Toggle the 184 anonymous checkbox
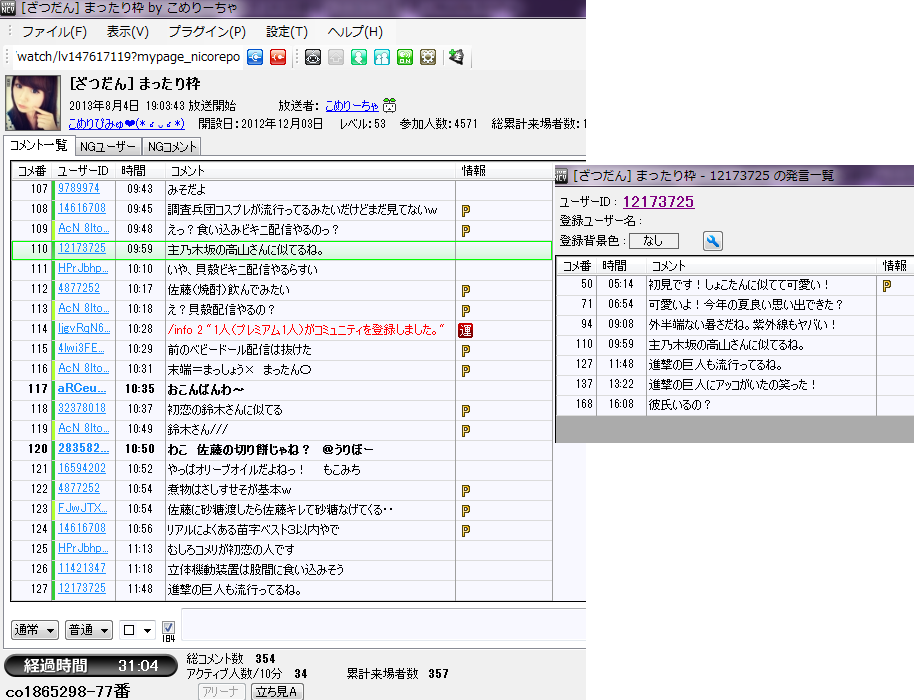 tap(168, 628)
